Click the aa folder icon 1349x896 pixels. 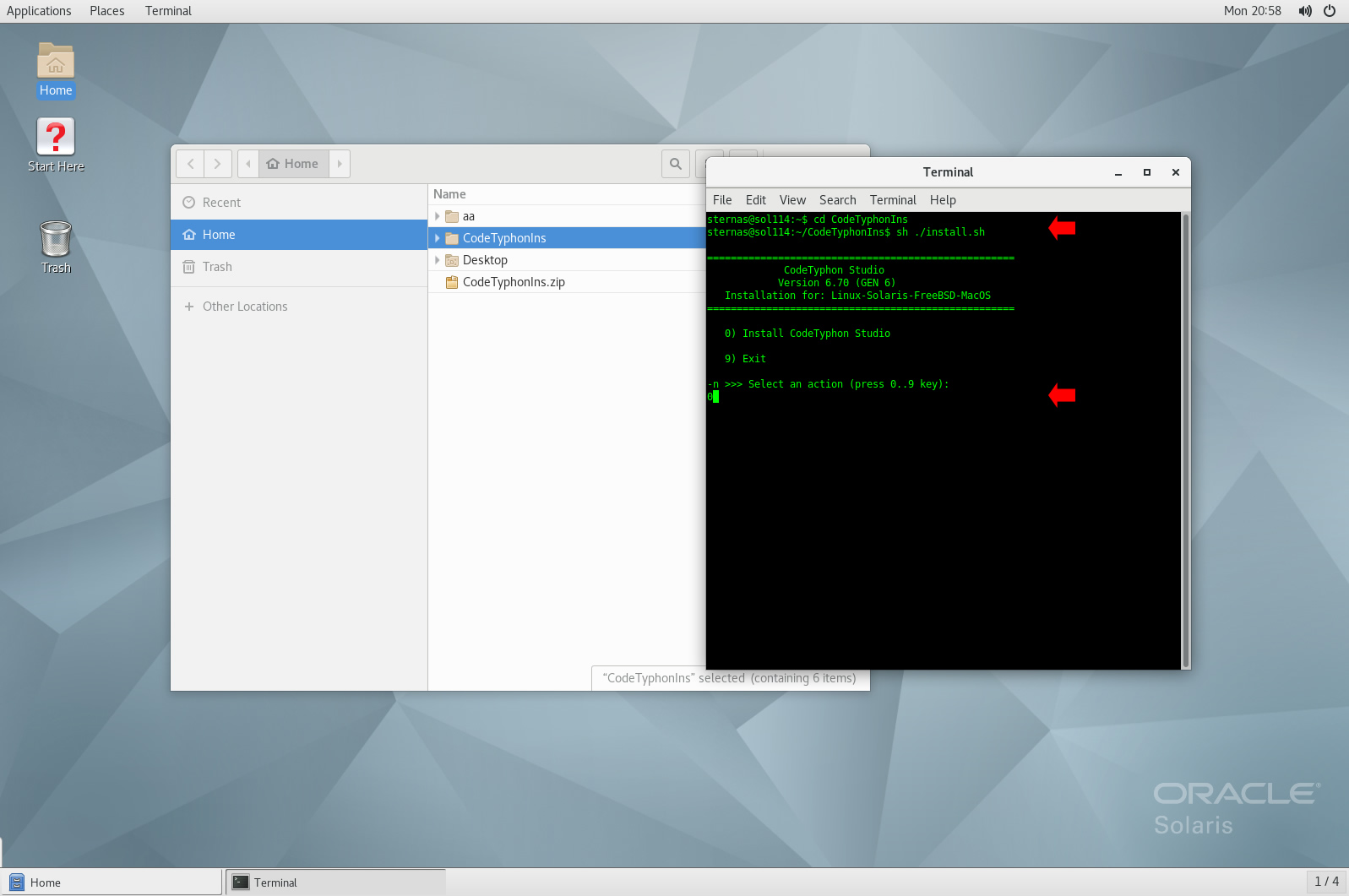tap(452, 217)
